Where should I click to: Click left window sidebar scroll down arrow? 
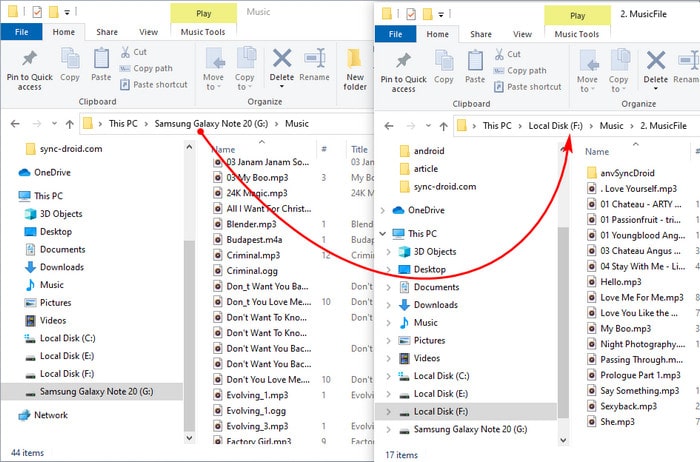pyautogui.click(x=189, y=438)
